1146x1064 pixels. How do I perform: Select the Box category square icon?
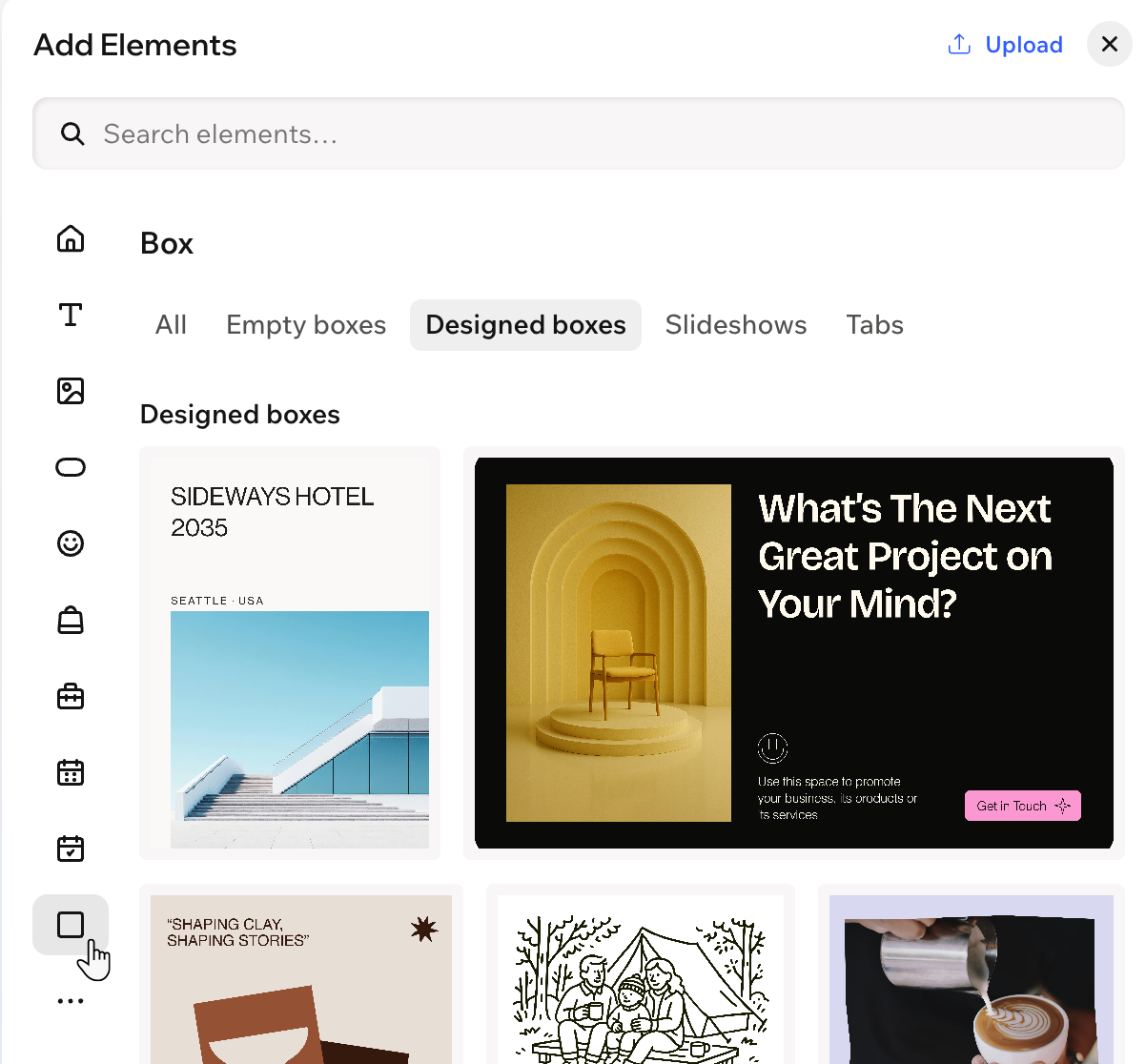click(71, 925)
